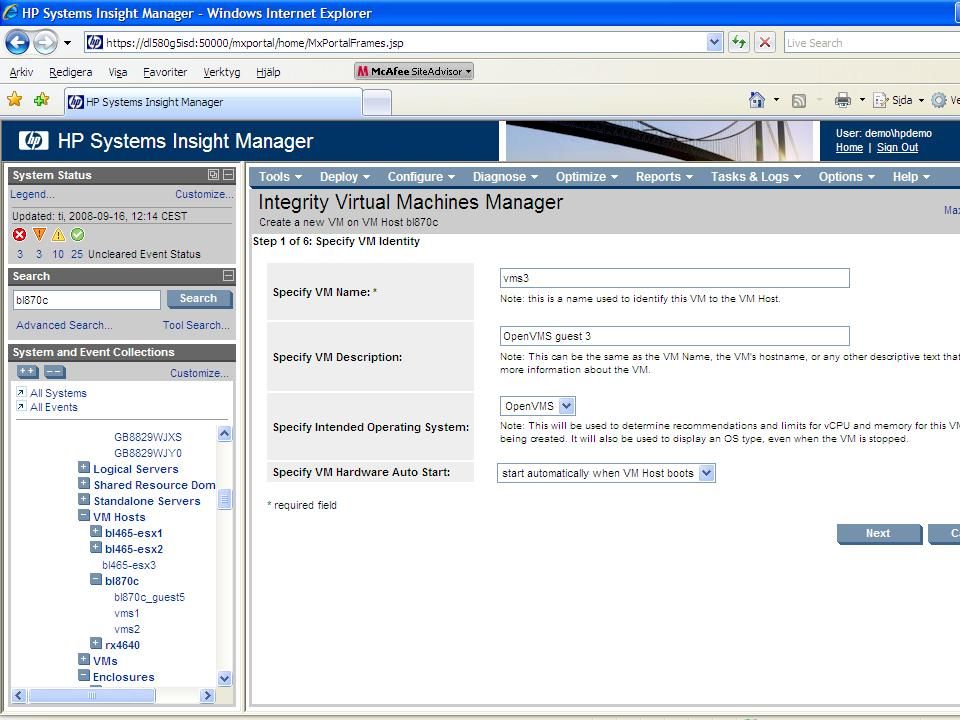The width and height of the screenshot is (960, 720).
Task: Expand the Logical Servers node
Action: coord(84,467)
